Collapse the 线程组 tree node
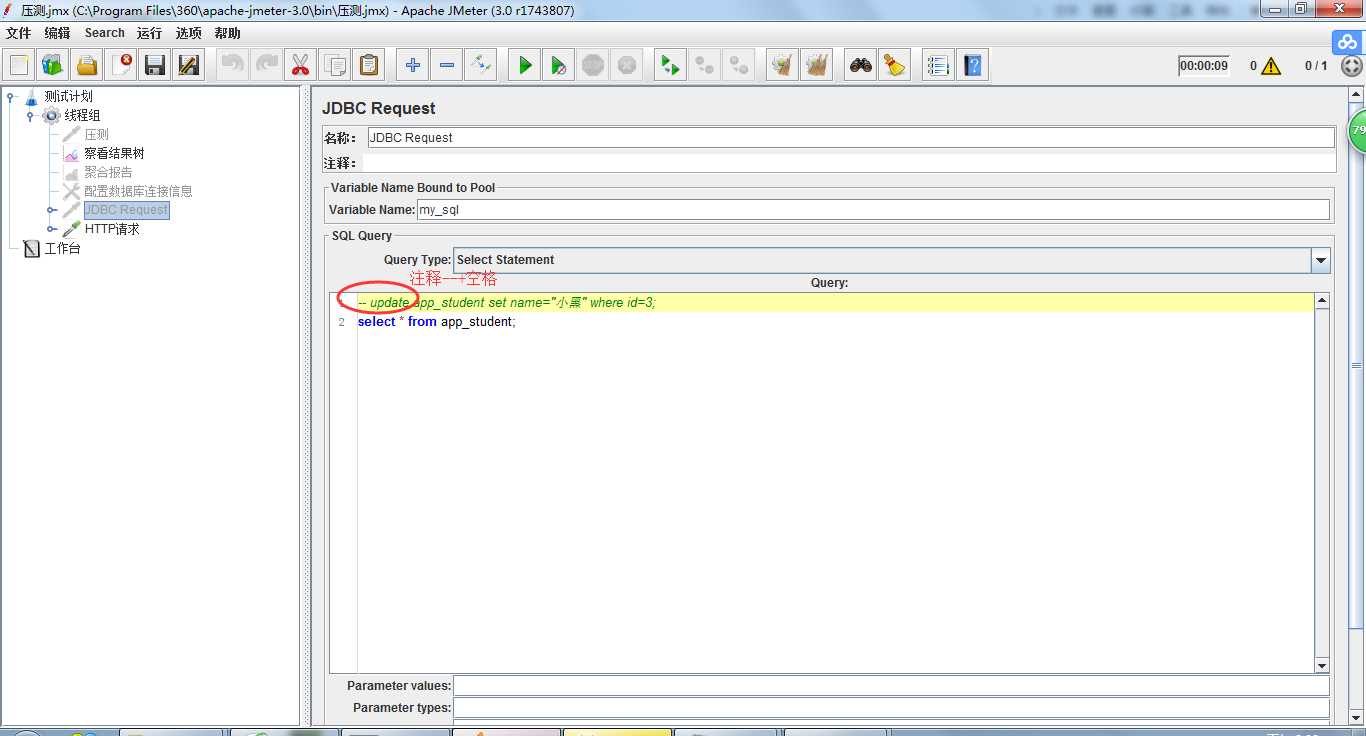Viewport: 1366px width, 736px height. pos(31,116)
